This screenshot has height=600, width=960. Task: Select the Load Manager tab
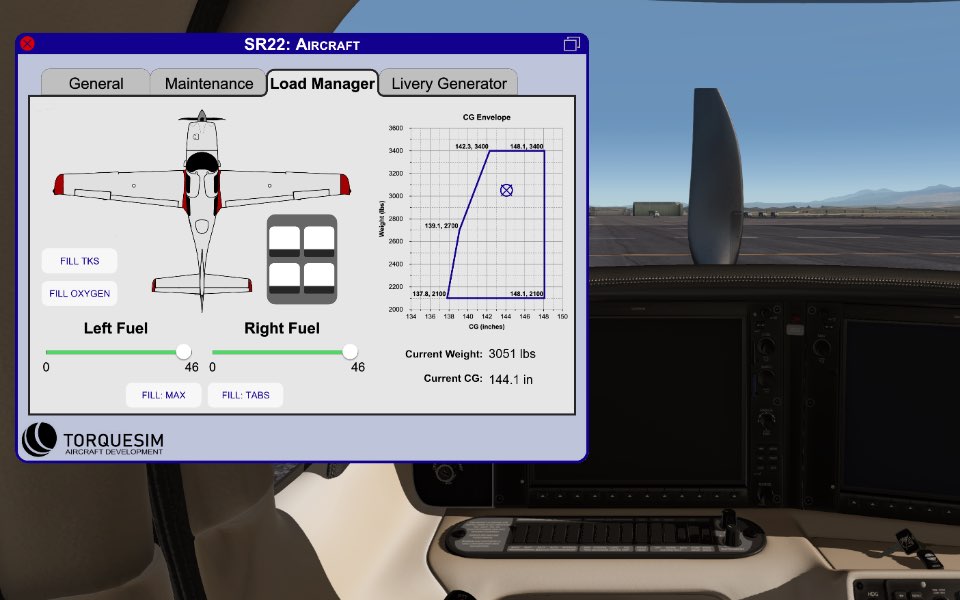[x=322, y=83]
